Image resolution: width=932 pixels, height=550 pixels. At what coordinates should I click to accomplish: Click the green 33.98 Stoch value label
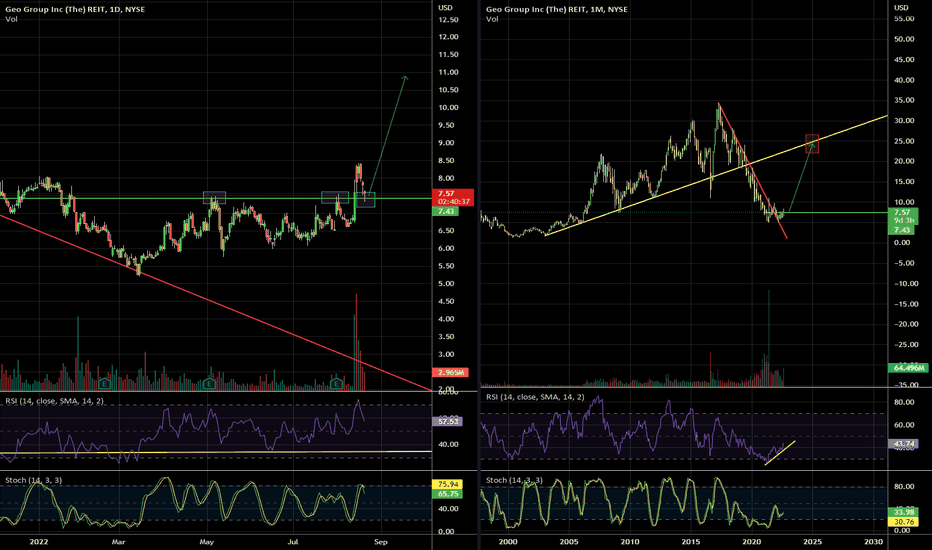903,512
